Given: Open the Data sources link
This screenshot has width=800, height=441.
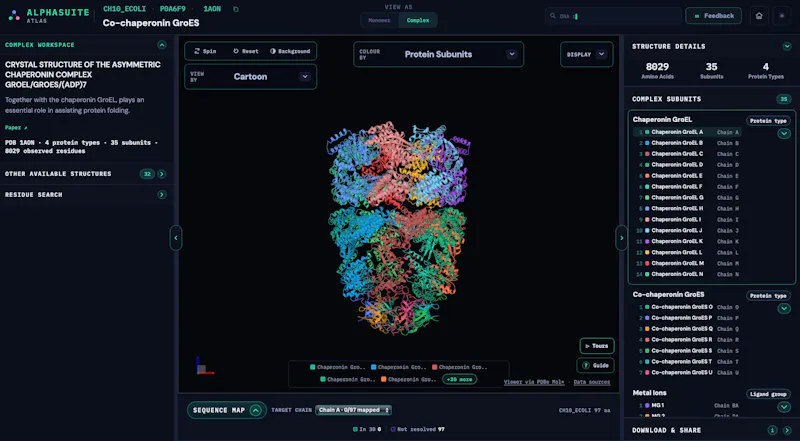Looking at the screenshot, I should click(x=592, y=382).
